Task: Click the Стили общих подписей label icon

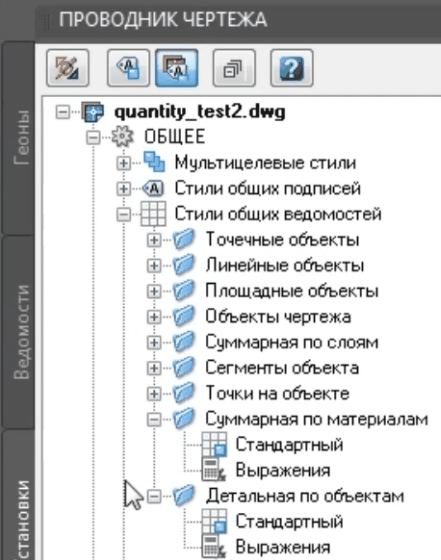Action: [x=153, y=188]
